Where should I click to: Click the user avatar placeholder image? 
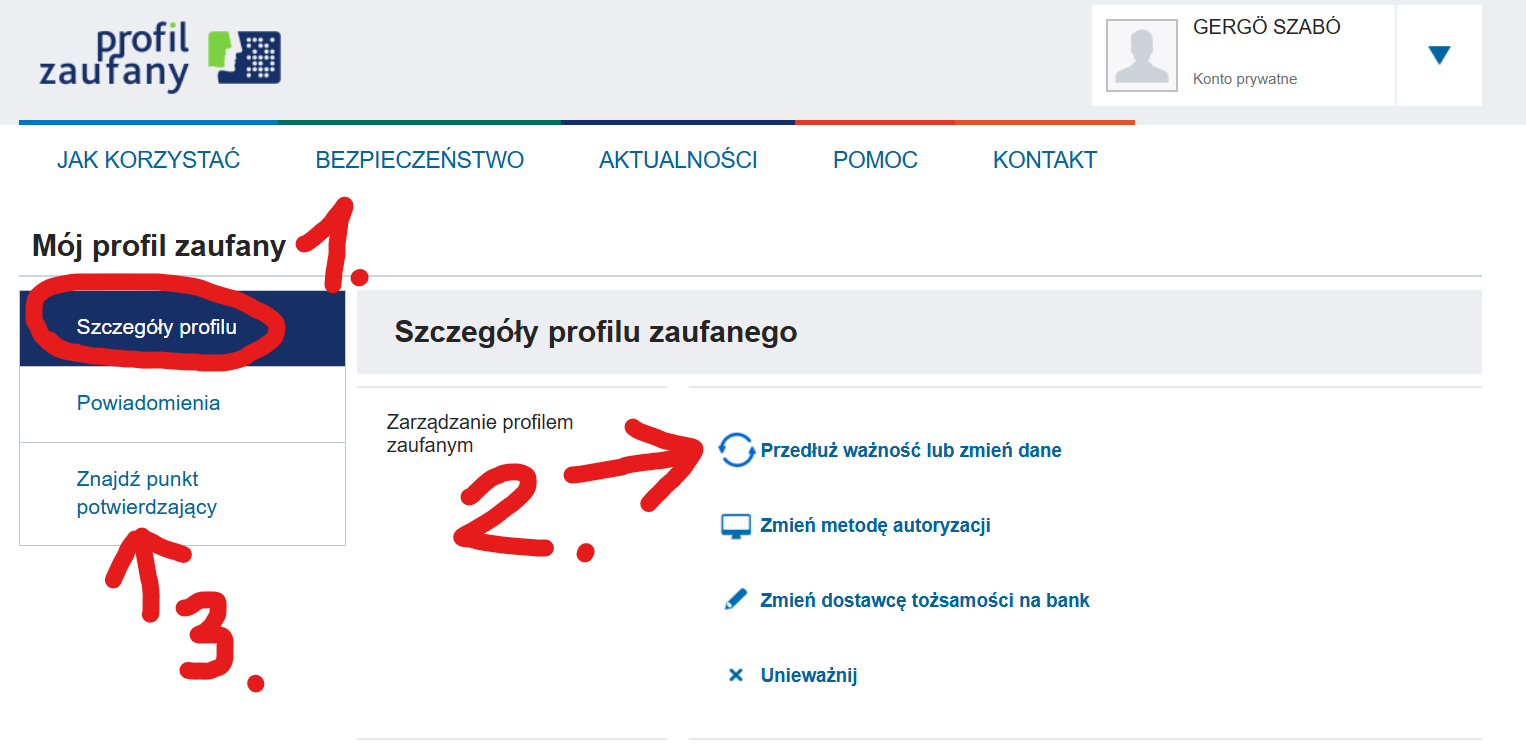pos(1142,55)
